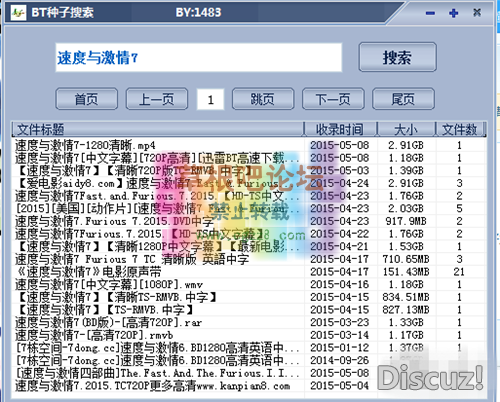Click the search box containing 速度与激情7

(199, 57)
